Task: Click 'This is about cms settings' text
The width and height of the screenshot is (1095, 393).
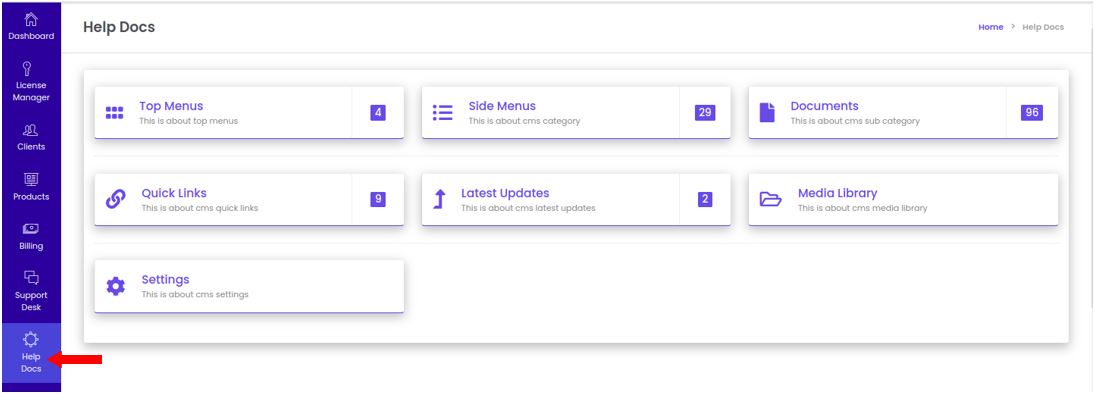Action: click(x=195, y=295)
